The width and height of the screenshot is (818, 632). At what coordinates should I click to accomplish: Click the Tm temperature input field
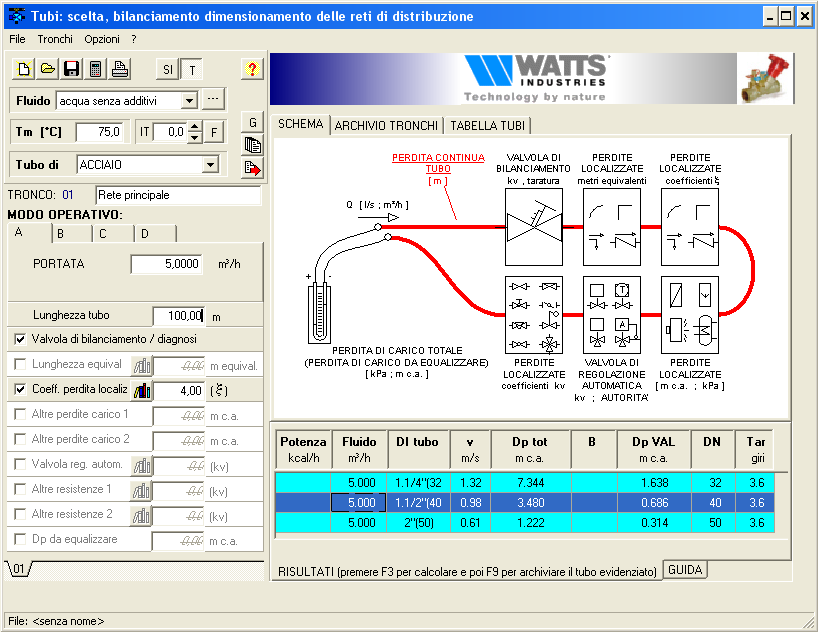99,132
